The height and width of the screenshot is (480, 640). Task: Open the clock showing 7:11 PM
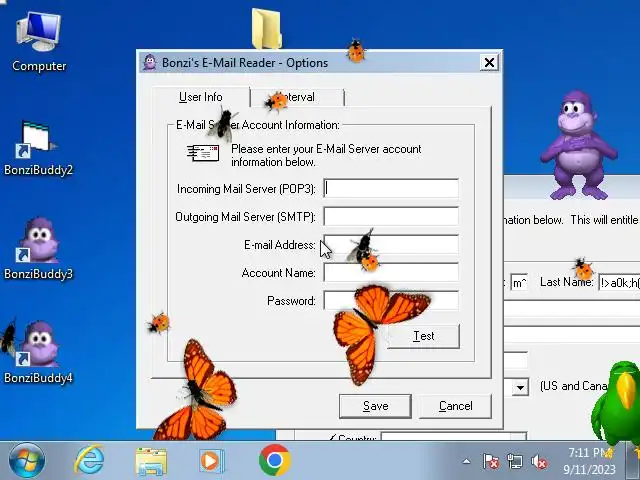click(x=589, y=461)
